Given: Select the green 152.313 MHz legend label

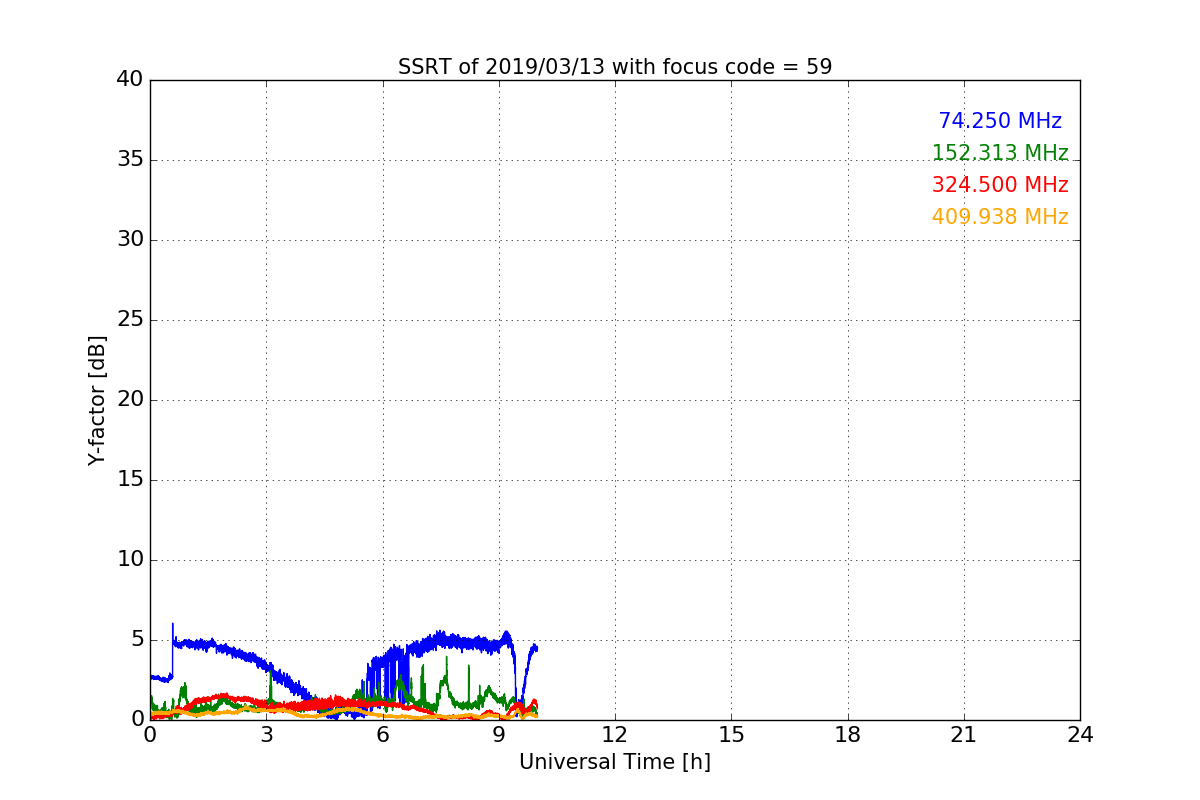Looking at the screenshot, I should [x=1000, y=153].
